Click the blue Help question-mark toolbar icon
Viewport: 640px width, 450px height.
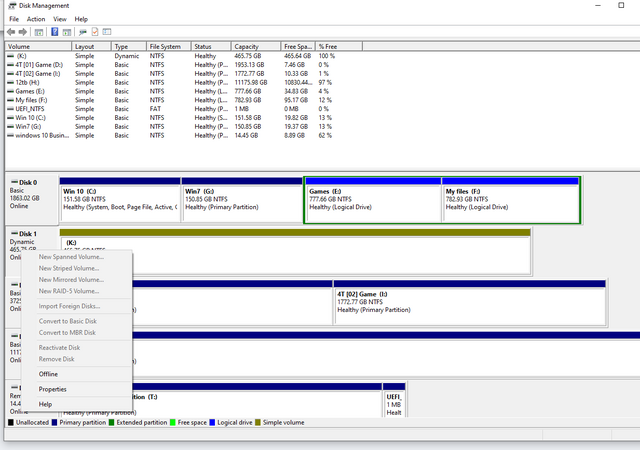[x=55, y=32]
